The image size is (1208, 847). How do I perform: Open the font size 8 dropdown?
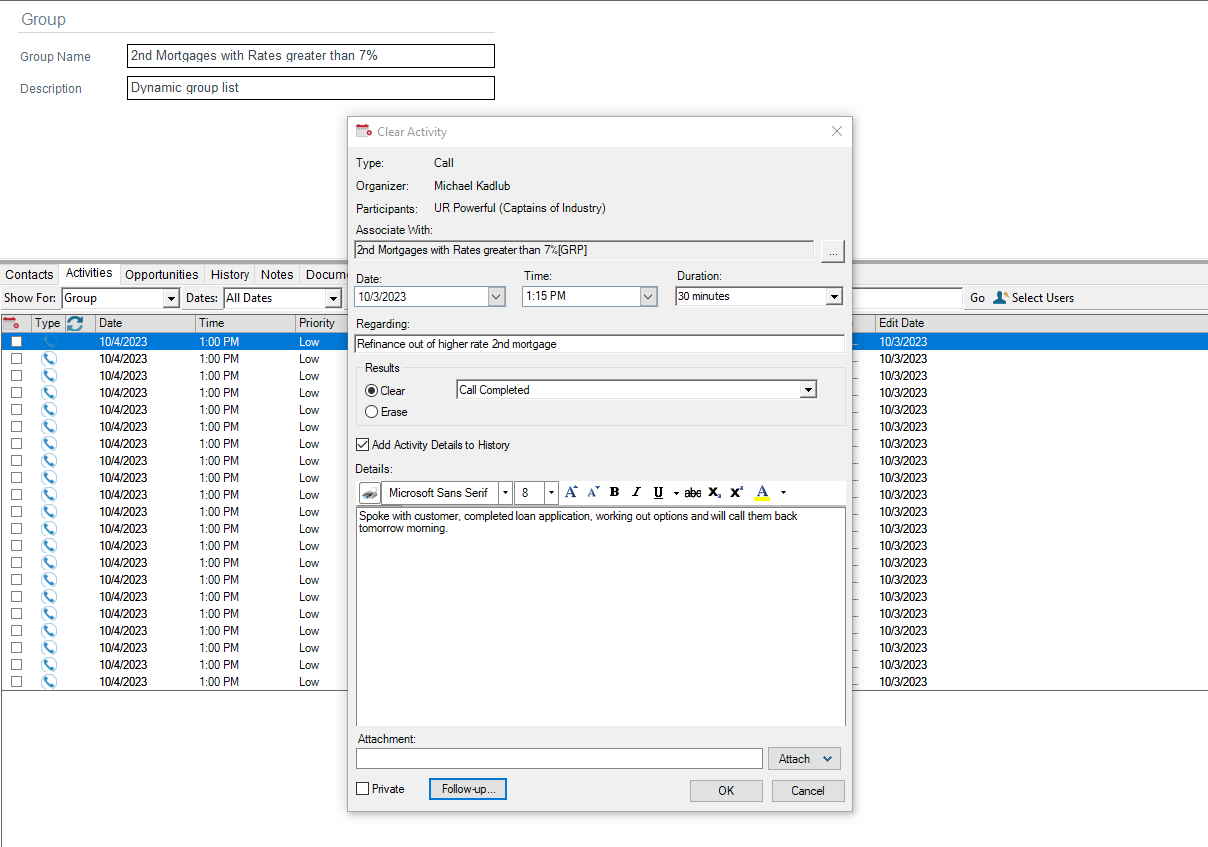point(551,493)
